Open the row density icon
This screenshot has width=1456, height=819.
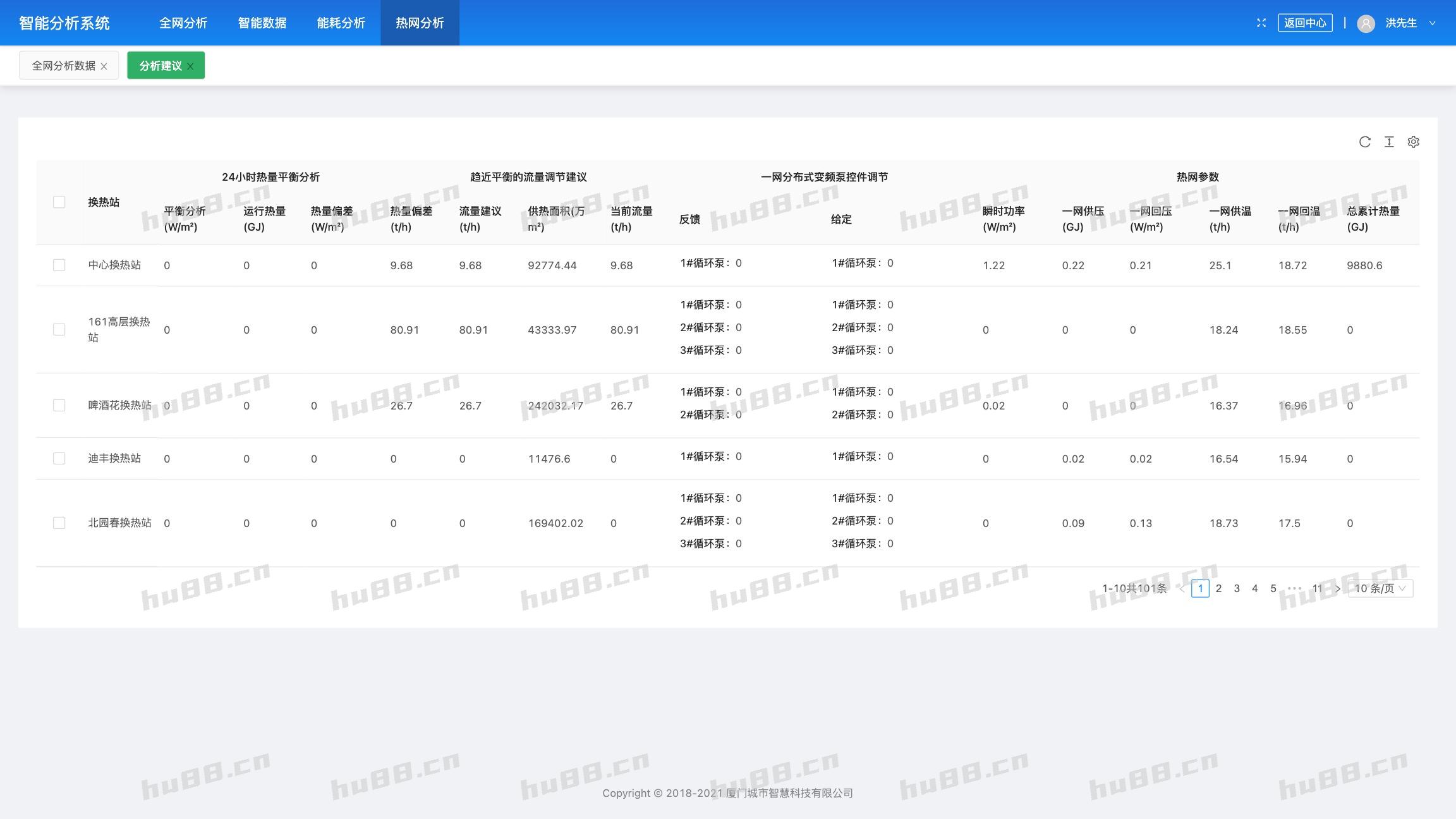click(x=1389, y=142)
